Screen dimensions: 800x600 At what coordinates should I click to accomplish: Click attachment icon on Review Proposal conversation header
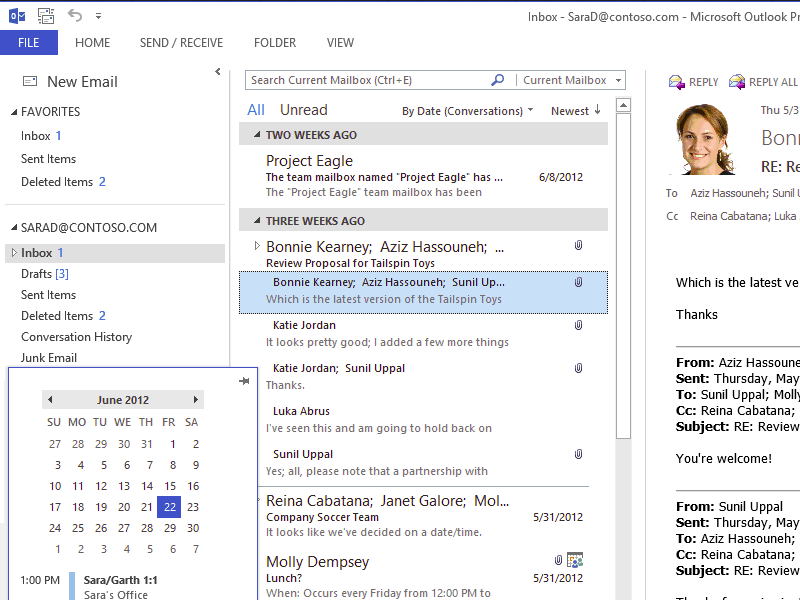tap(578, 245)
